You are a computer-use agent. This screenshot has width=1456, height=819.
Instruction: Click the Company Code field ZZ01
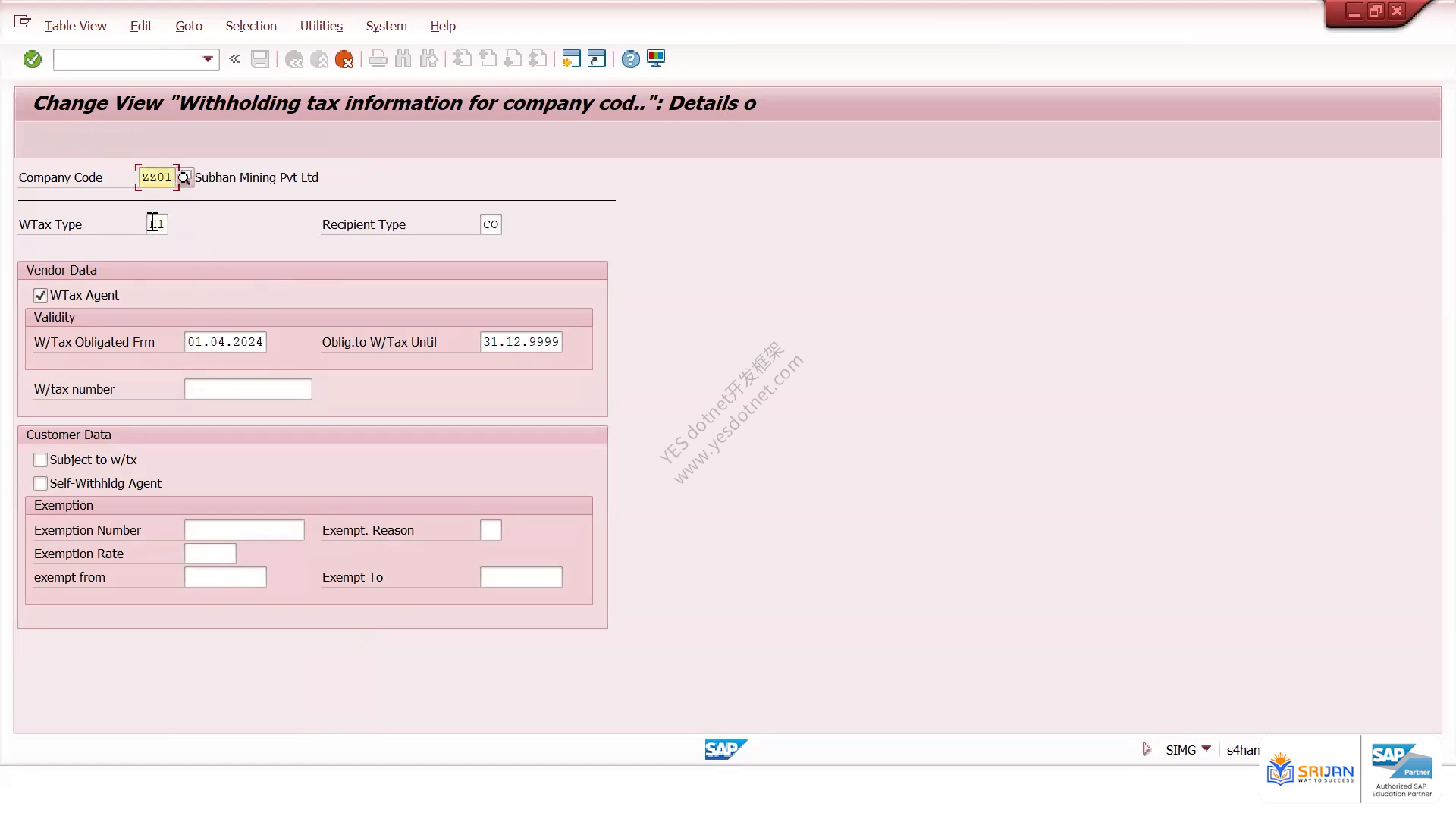point(157,177)
